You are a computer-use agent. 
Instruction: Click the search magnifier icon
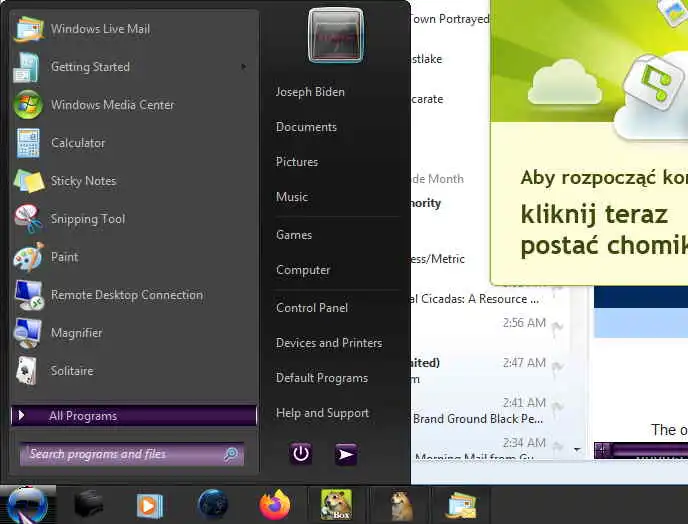click(231, 454)
